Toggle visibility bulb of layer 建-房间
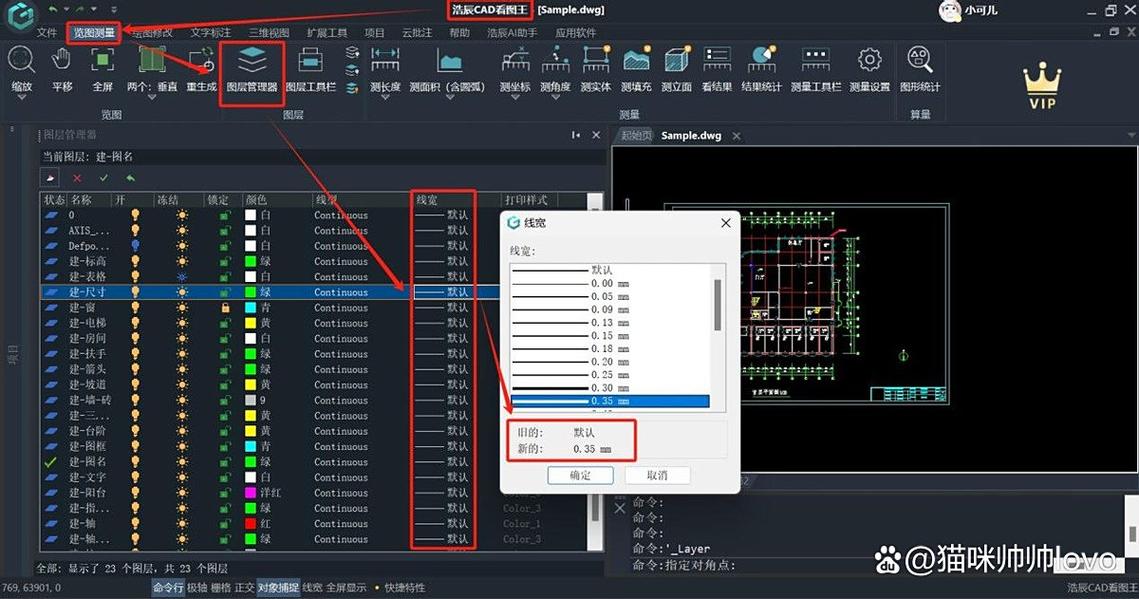Screen dimensions: 1139x599 [x=135, y=338]
